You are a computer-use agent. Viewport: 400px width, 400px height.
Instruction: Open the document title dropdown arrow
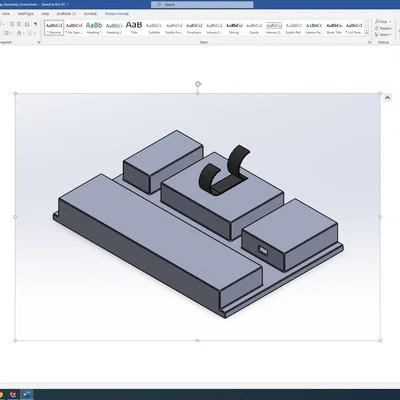[x=68, y=4]
